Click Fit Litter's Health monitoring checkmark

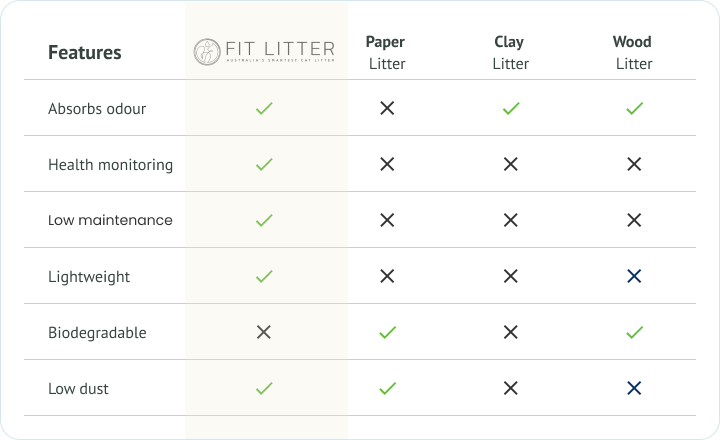coord(264,164)
